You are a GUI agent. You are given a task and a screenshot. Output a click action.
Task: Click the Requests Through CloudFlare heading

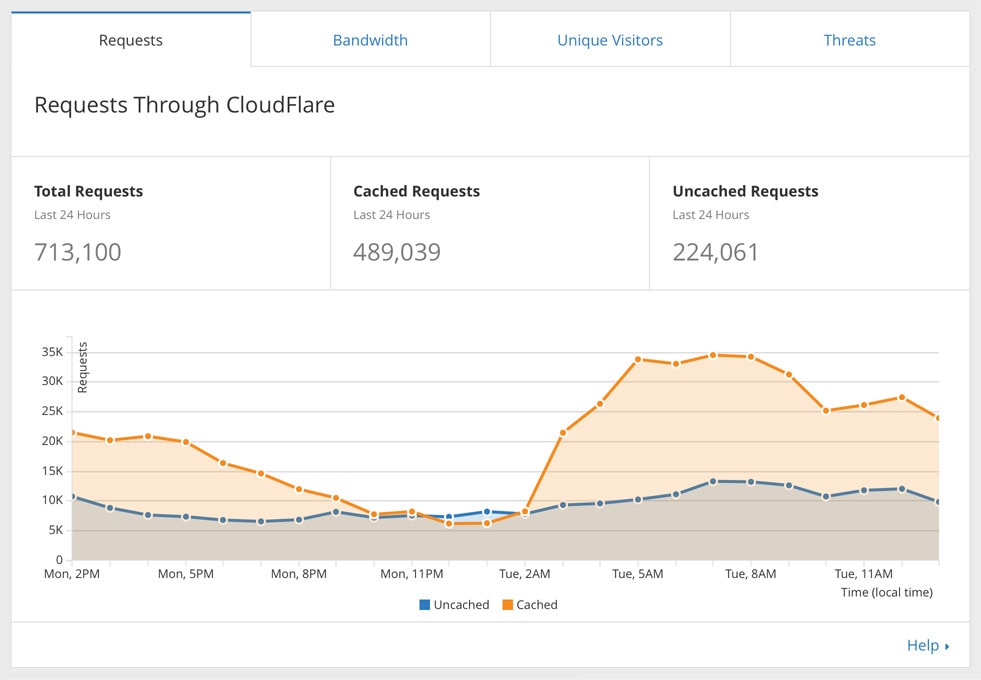(x=185, y=105)
